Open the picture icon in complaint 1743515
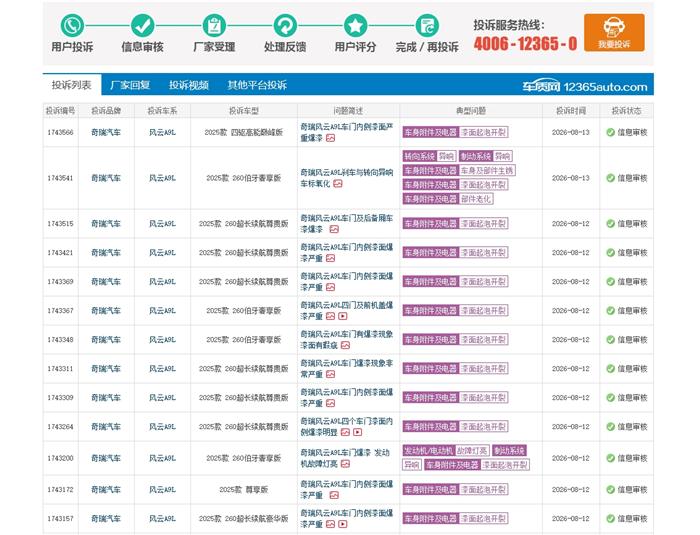The image size is (700, 535). (334, 229)
